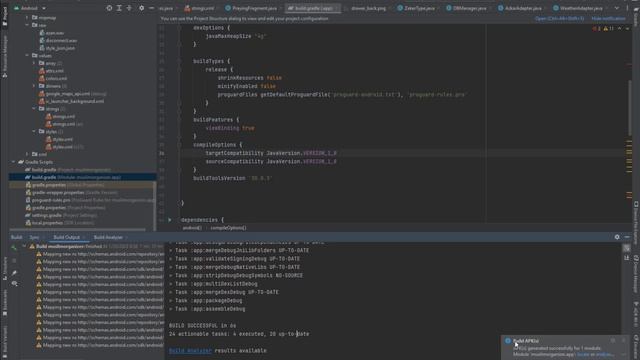This screenshot has height=360, width=640.
Task: Open the Build Analyzer tab
Action: (108, 237)
